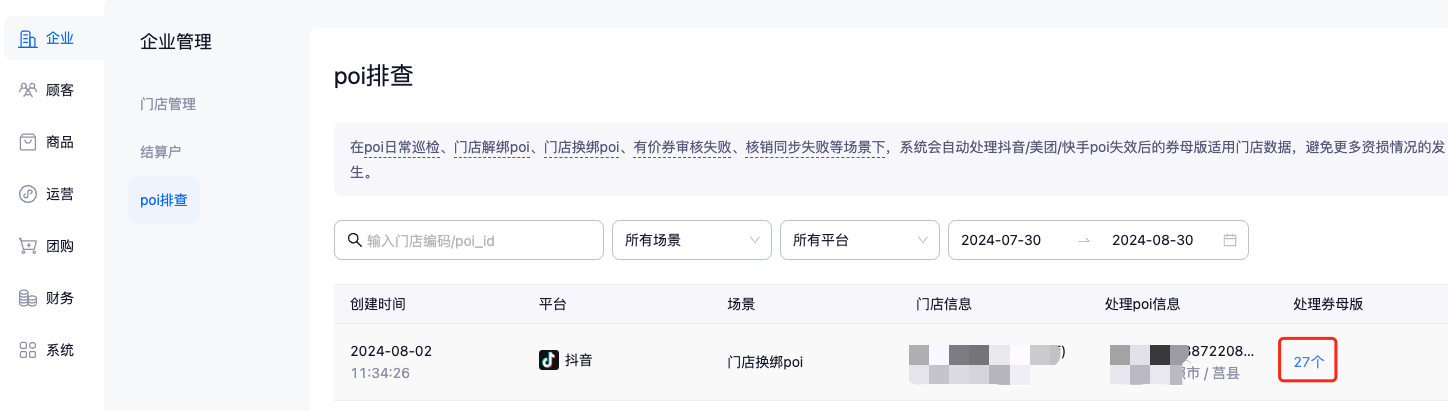Click the 企业 building icon in sidebar
Screen dimensions: 1448x411
[28, 39]
